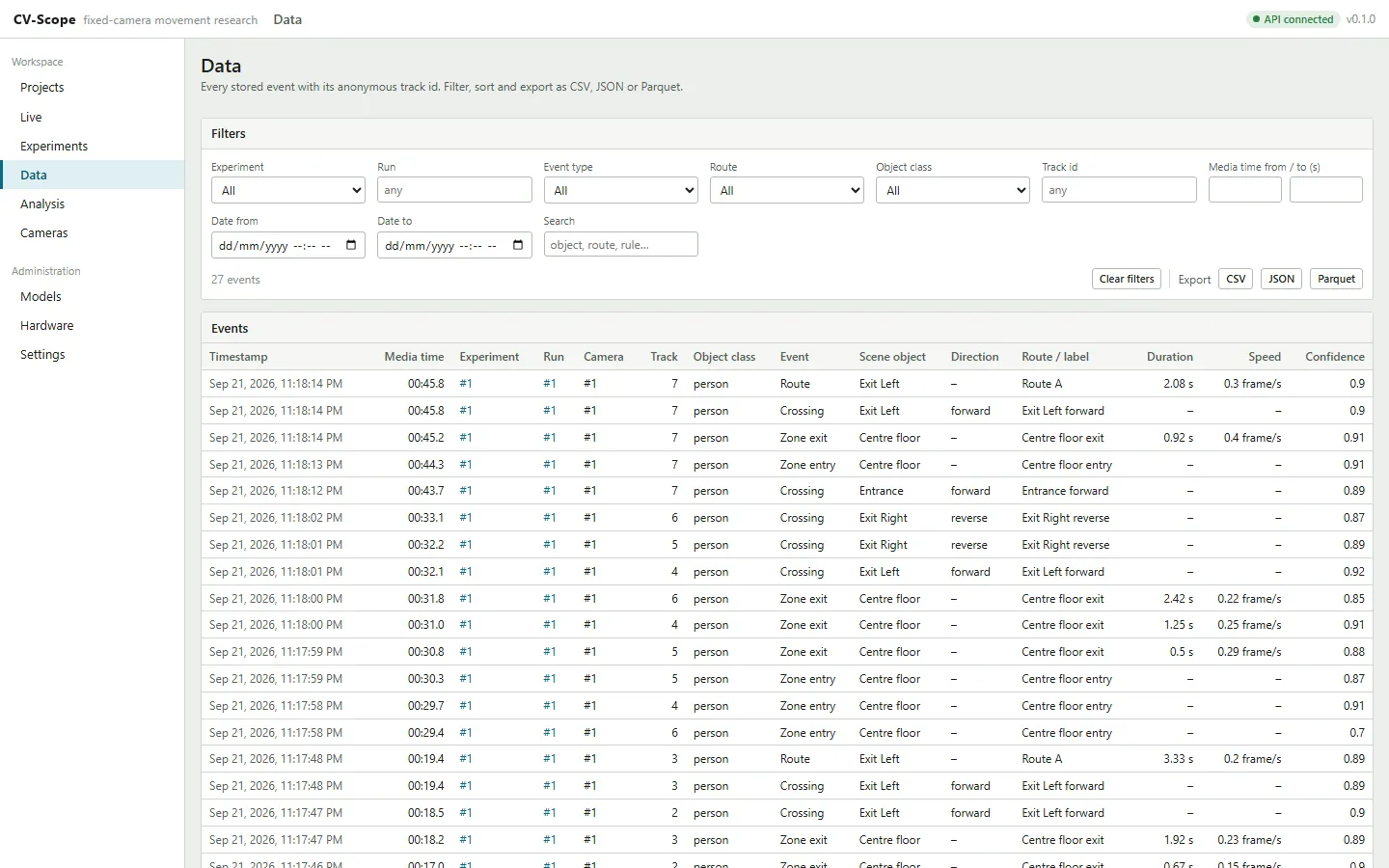Click the Media time from field

coord(1244,190)
